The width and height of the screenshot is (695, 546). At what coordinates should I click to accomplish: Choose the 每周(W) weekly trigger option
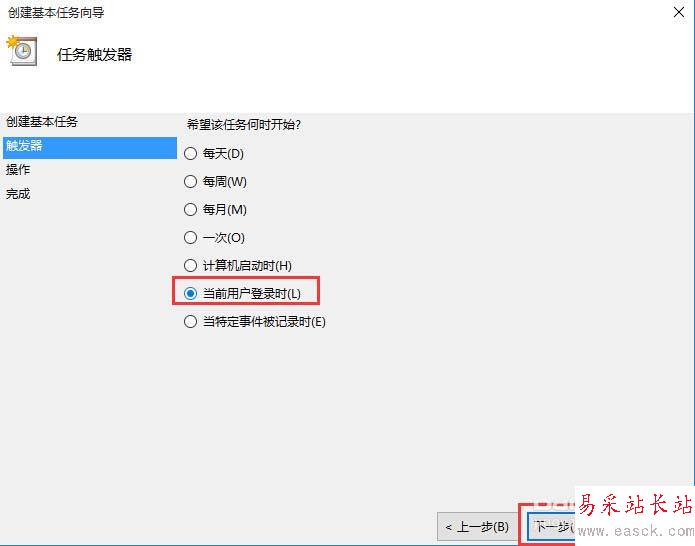[215, 182]
